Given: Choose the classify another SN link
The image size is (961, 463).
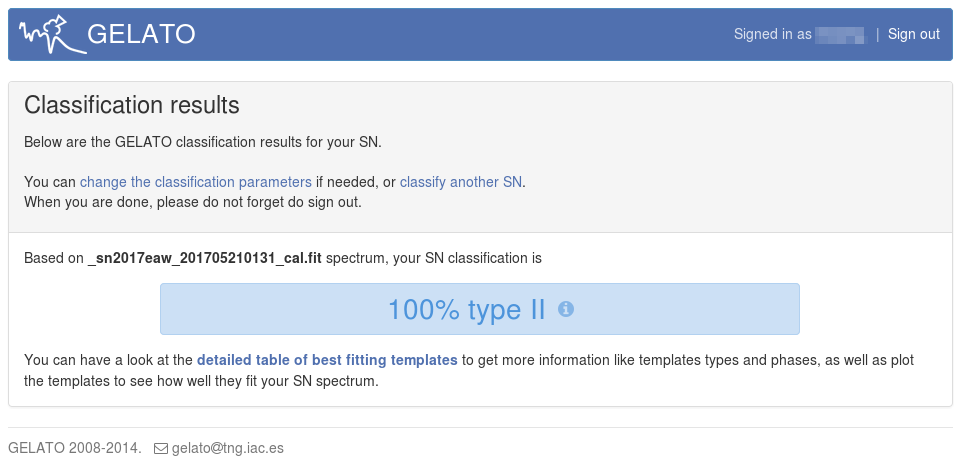Looking at the screenshot, I should click(461, 182).
